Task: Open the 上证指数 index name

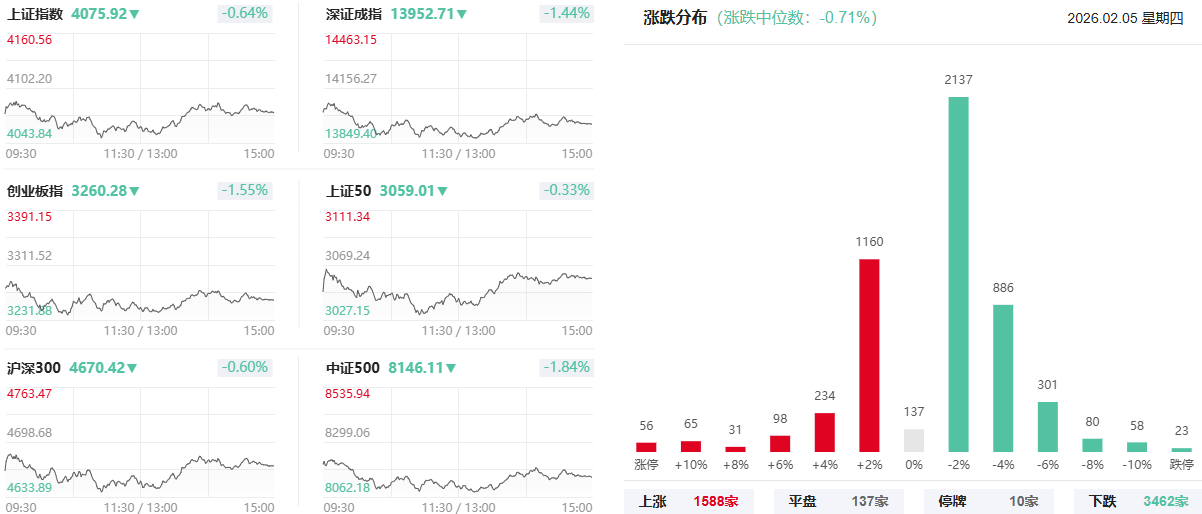Action: [35, 15]
